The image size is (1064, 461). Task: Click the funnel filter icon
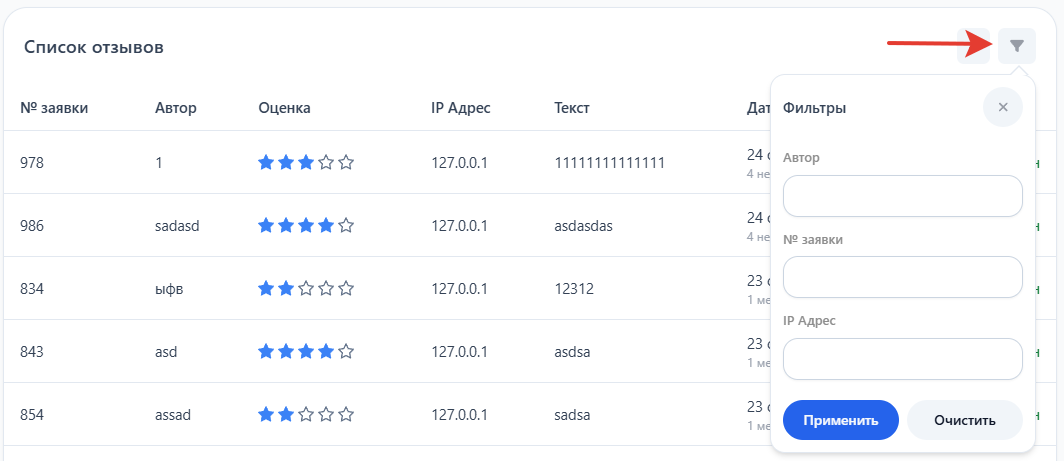point(1016,46)
